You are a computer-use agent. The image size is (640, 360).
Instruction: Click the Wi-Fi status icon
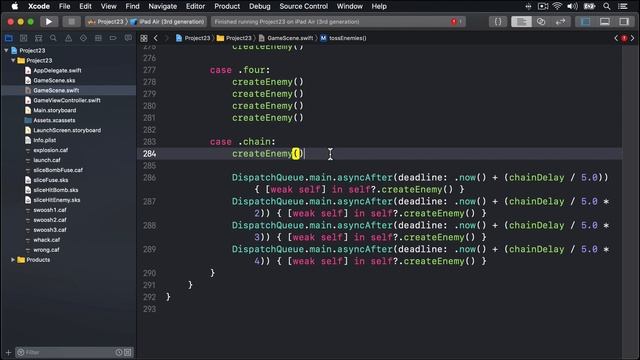click(x=557, y=6)
